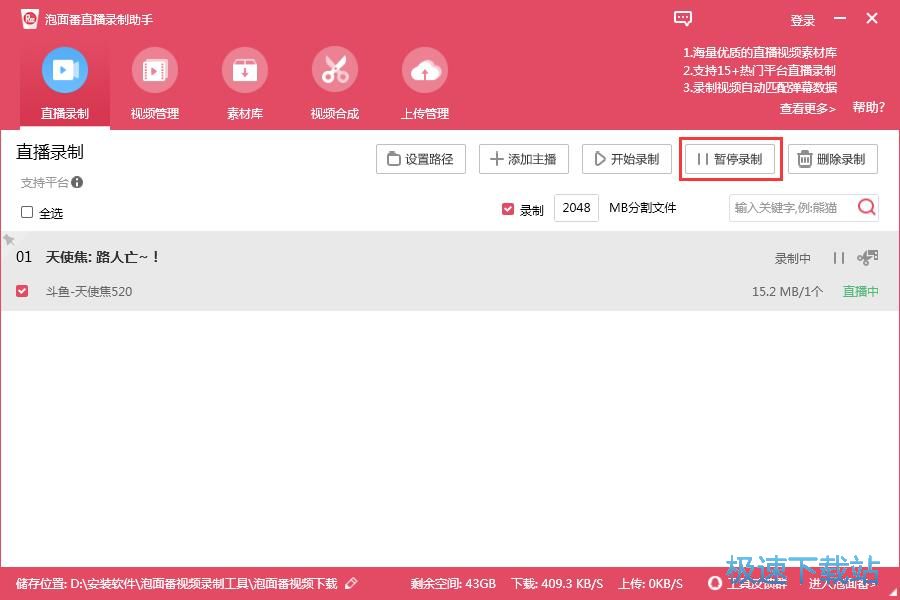The width and height of the screenshot is (900, 600).
Task: Click 开始录制 button
Action: (627, 159)
